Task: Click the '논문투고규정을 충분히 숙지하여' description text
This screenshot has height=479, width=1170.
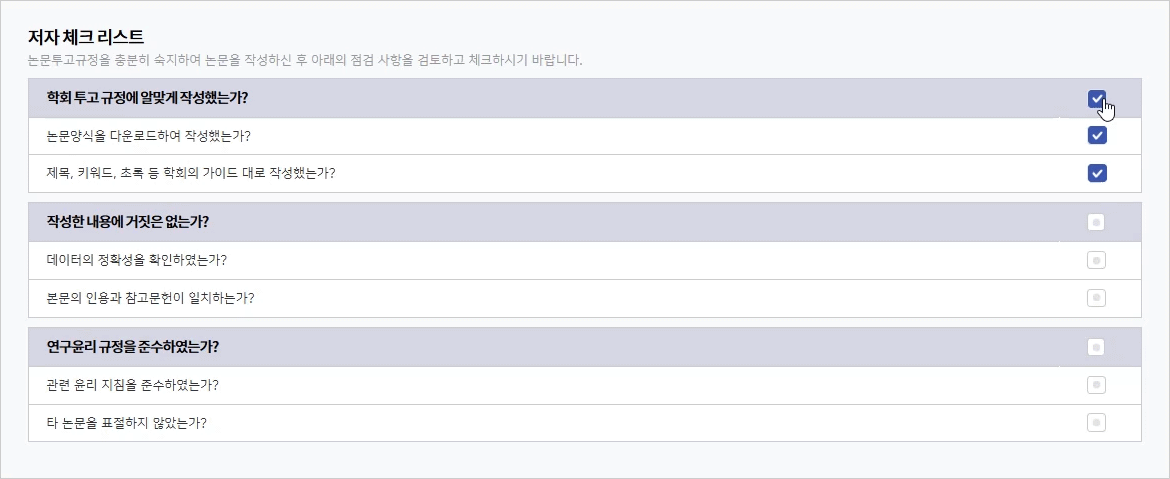Action: tap(305, 60)
